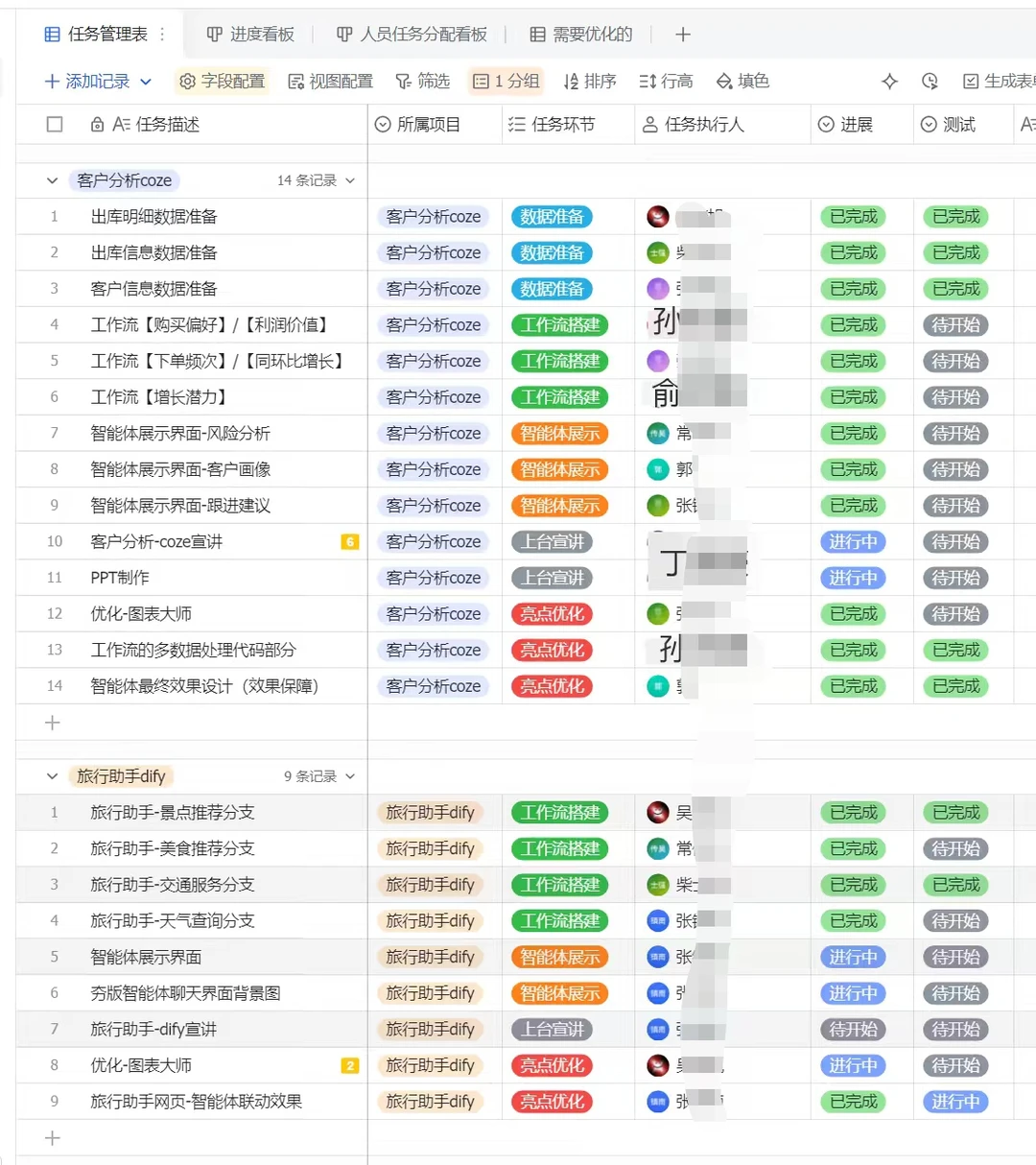This screenshot has height=1165, width=1036.
Task: Click the lock icon on 任务描述 column header
Action: [97, 125]
